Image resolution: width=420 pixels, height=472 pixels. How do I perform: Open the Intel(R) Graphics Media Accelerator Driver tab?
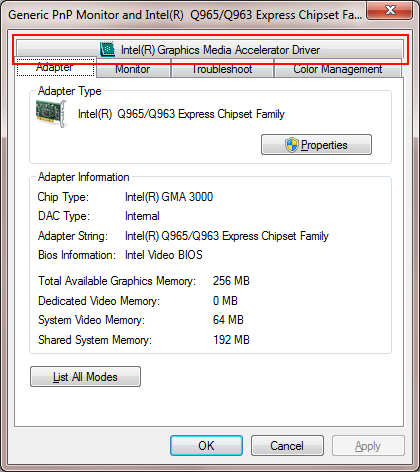(x=210, y=49)
